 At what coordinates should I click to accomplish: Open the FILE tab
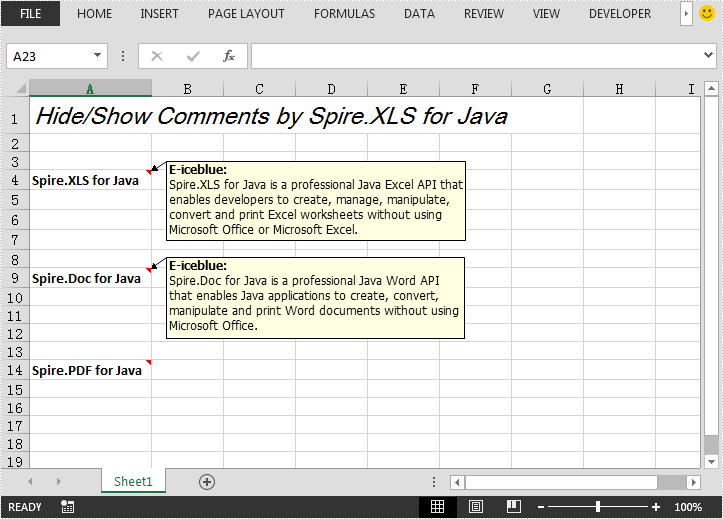coord(30,14)
